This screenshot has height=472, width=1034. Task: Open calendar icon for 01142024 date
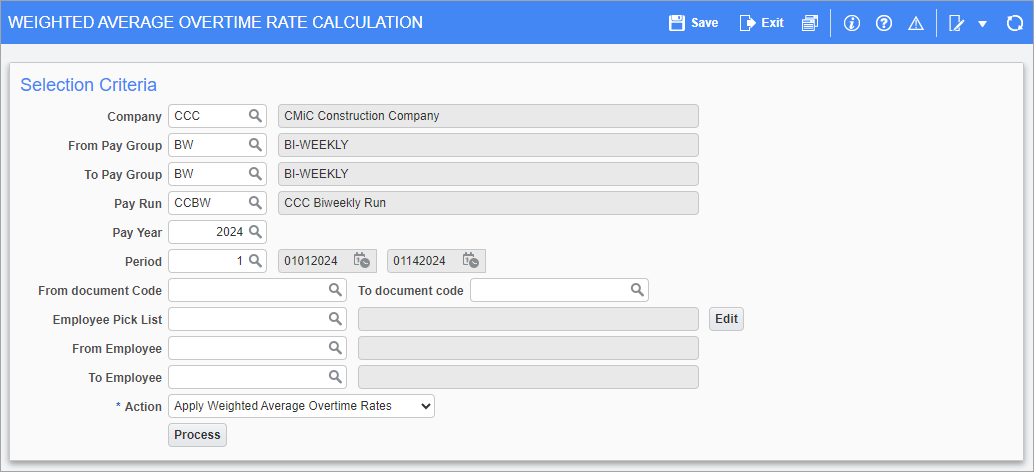point(470,261)
